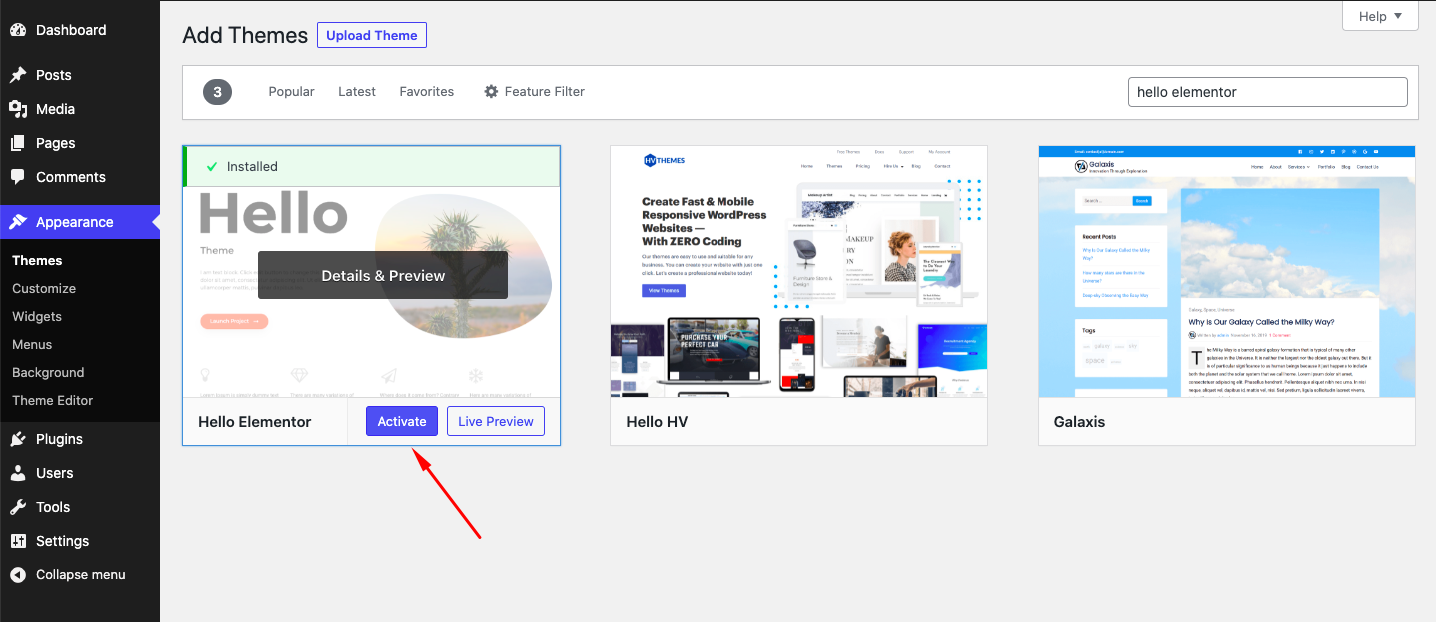
Task: Click the Hello Elementor theme name
Action: click(255, 422)
